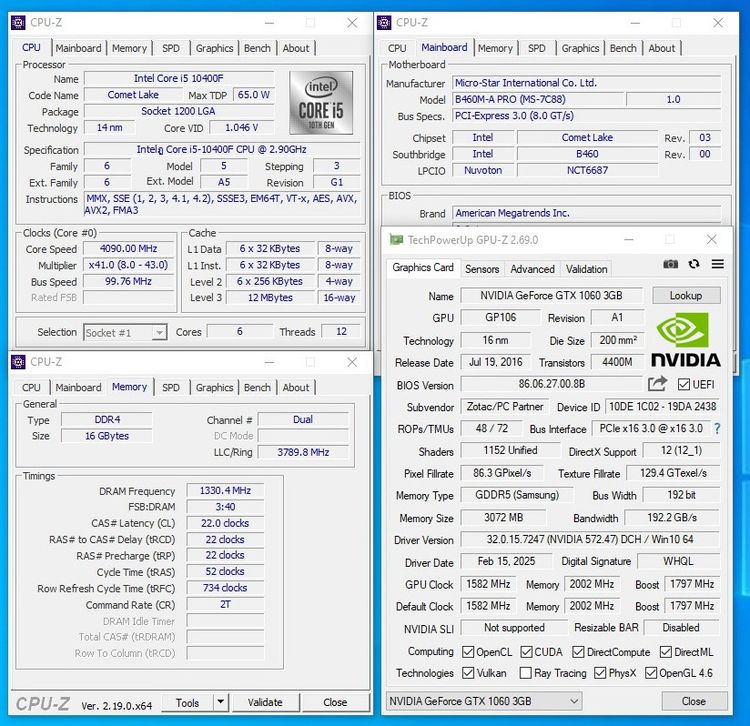Click the Tools button in CPU-Z
Image resolution: width=750 pixels, height=726 pixels.
click(188, 702)
